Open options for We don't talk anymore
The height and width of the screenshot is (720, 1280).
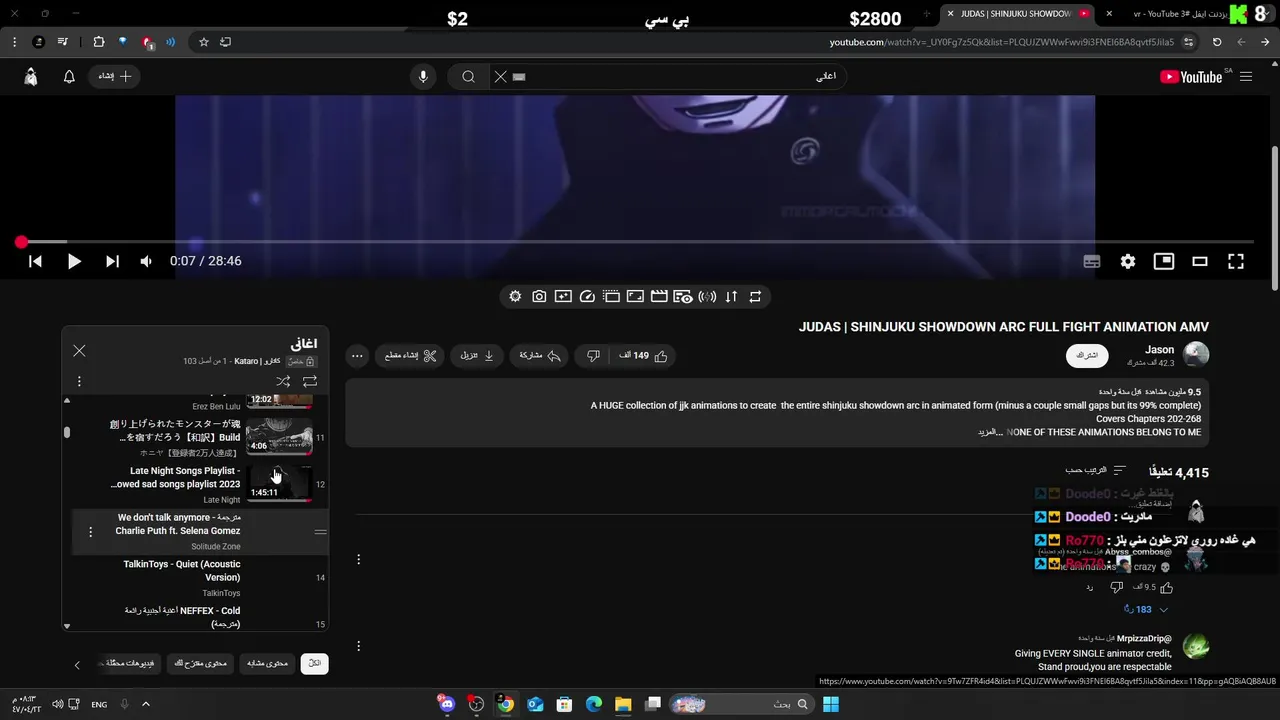(90, 532)
